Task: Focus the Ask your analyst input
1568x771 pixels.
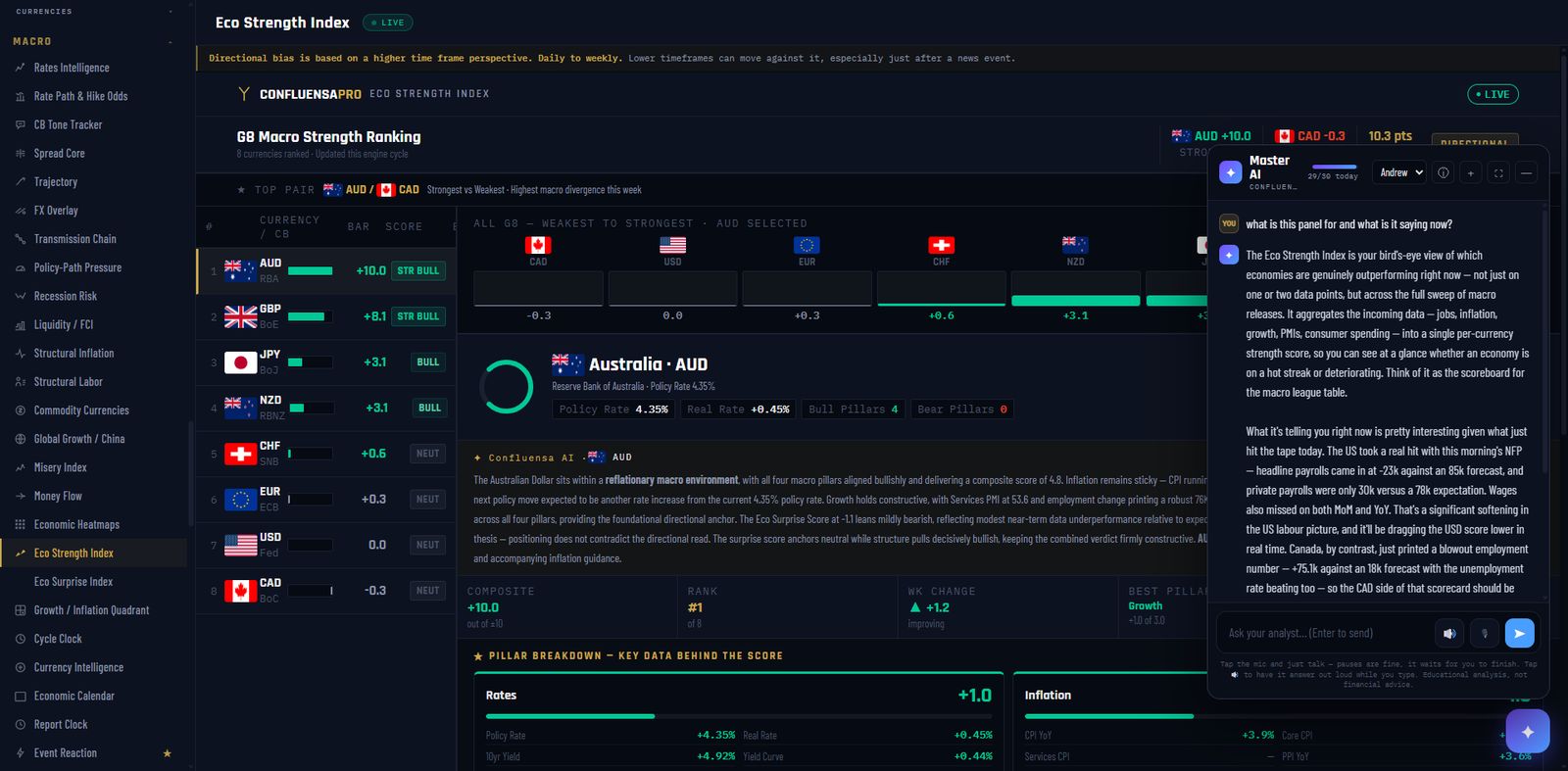Action: 1325,633
